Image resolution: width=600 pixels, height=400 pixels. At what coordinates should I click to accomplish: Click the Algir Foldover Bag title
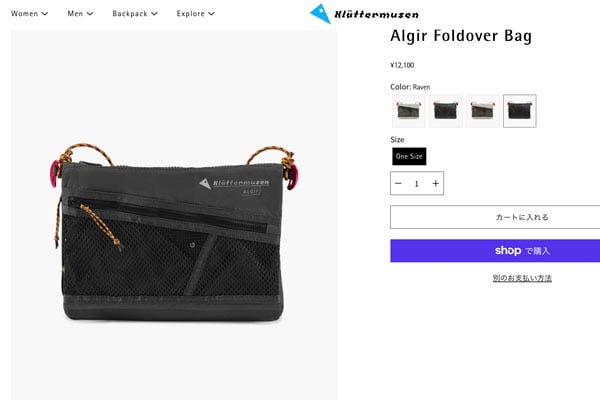461,36
